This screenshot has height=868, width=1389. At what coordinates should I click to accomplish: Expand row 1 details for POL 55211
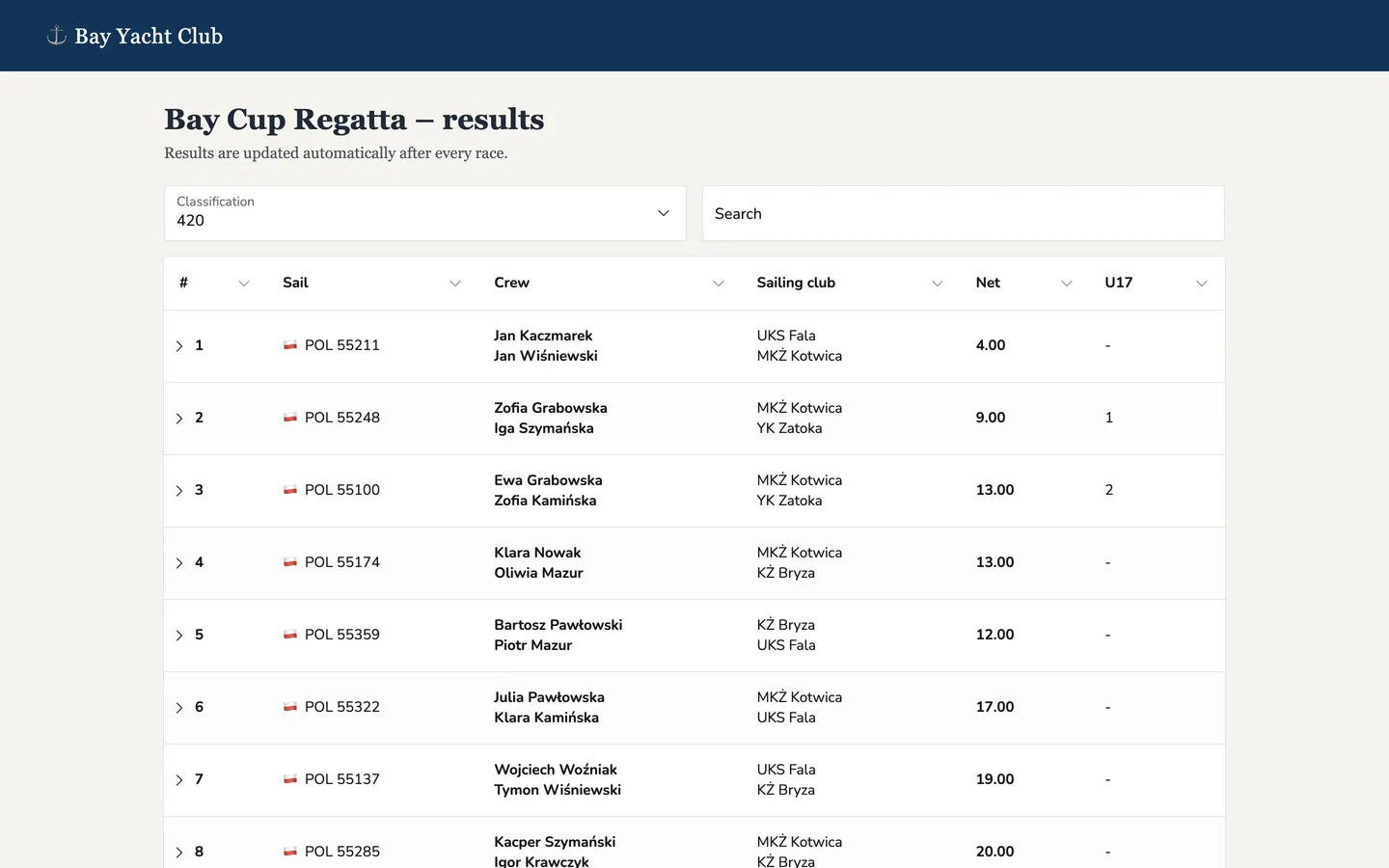click(179, 346)
